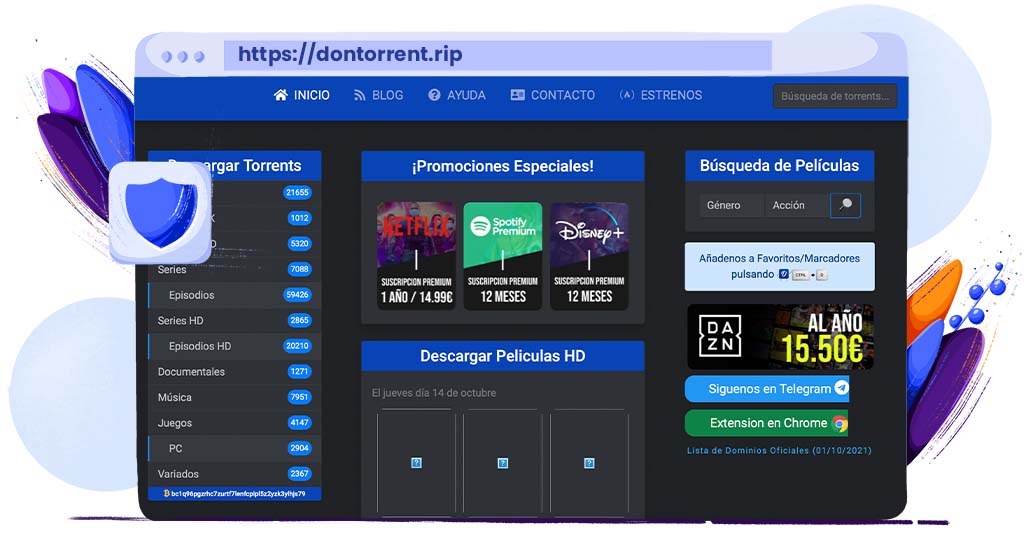Click El jueves día 14 de octubre text

tap(434, 393)
